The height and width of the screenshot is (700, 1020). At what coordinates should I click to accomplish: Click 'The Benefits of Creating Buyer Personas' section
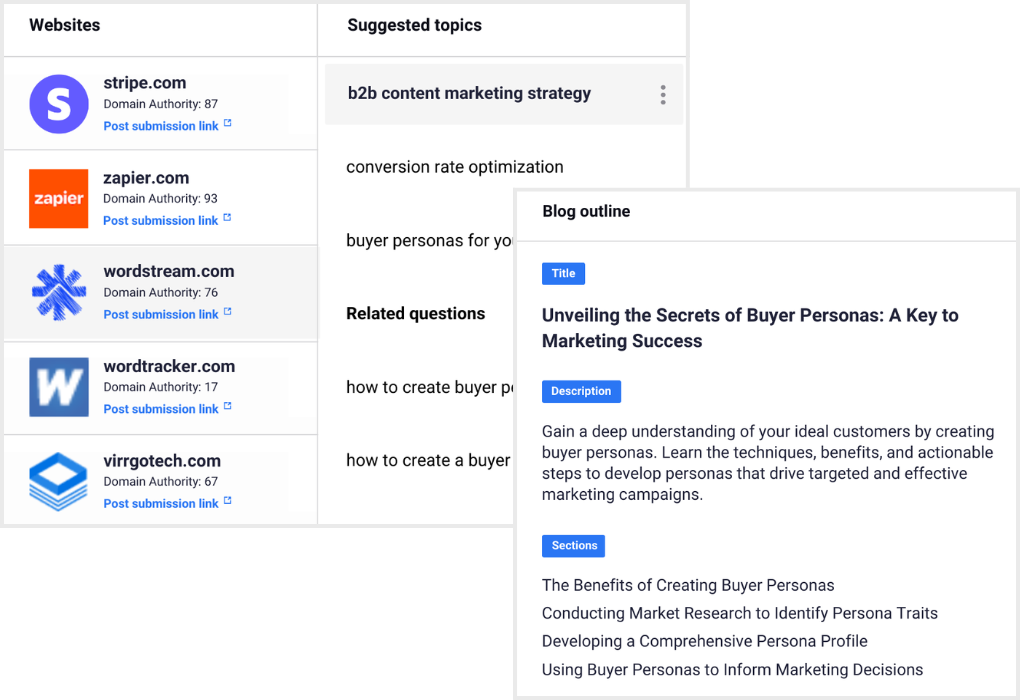[688, 585]
